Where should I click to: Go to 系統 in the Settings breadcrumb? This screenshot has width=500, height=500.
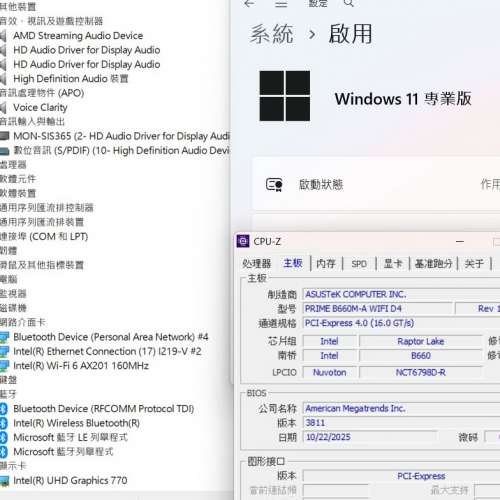click(272, 34)
